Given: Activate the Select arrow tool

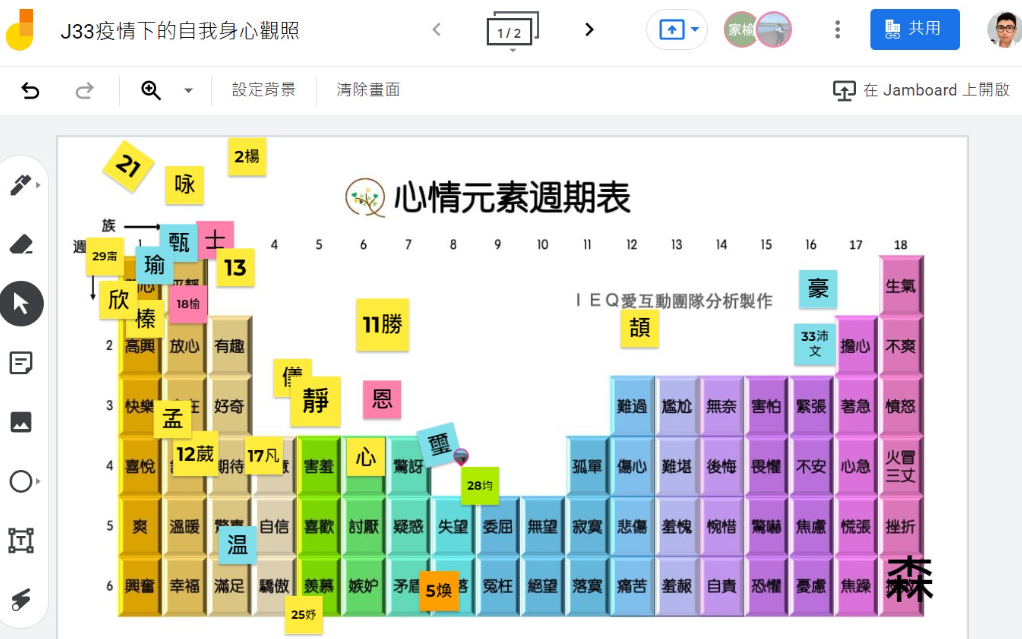Looking at the screenshot, I should pyautogui.click(x=21, y=304).
